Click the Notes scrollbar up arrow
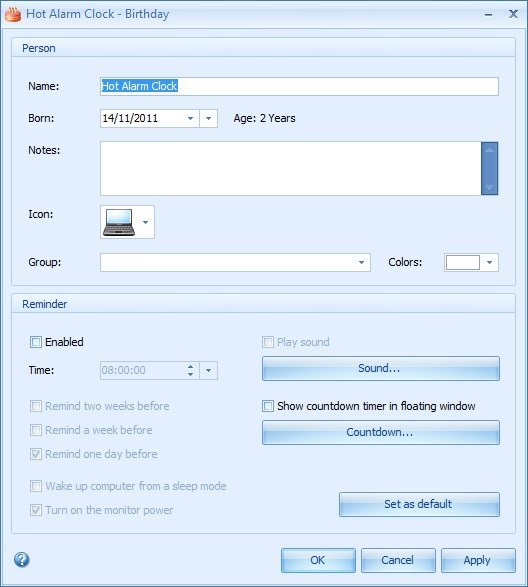Viewport: 528px width, 587px height. pyautogui.click(x=489, y=150)
